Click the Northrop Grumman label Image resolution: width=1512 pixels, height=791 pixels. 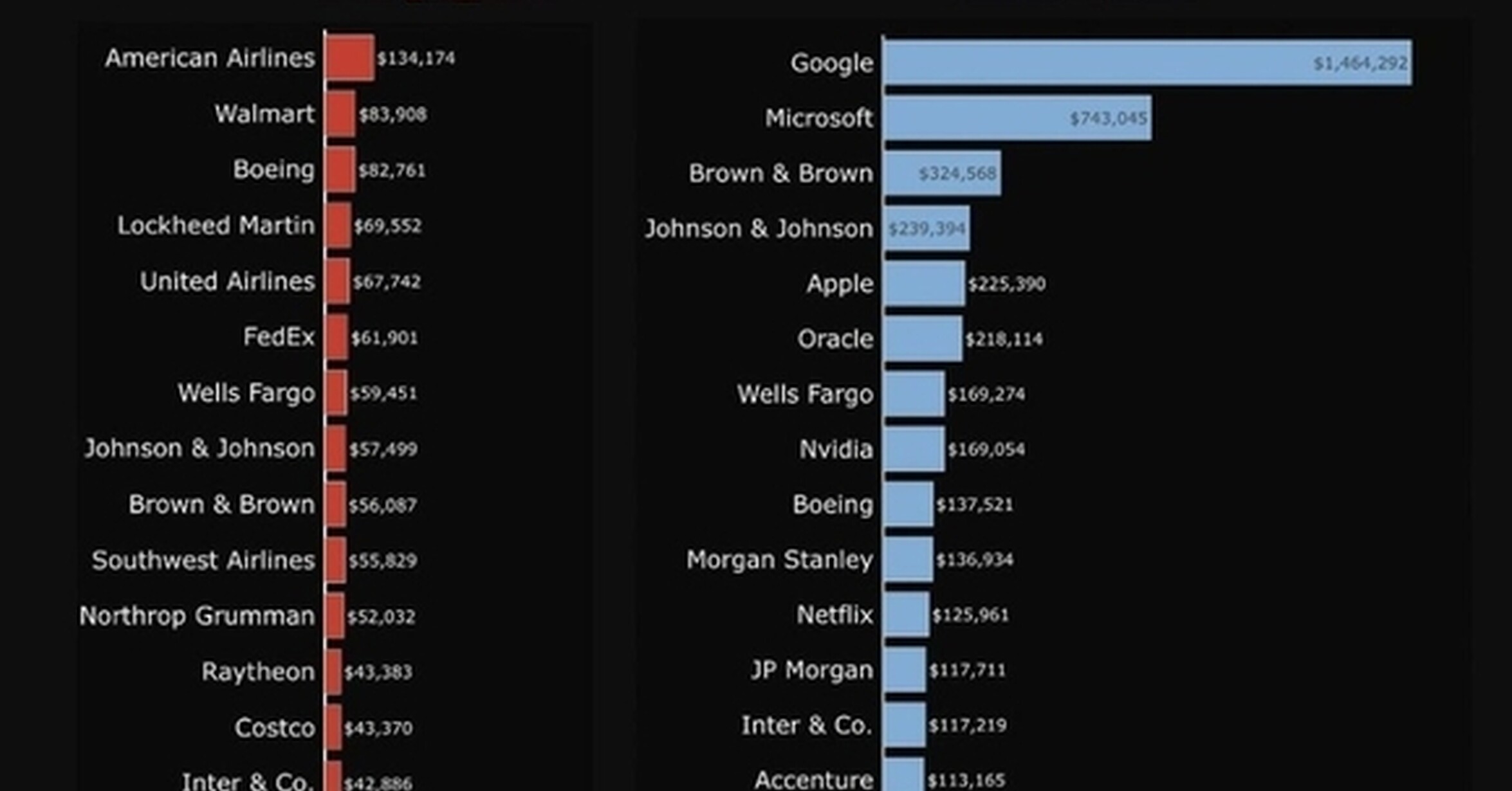(198, 616)
